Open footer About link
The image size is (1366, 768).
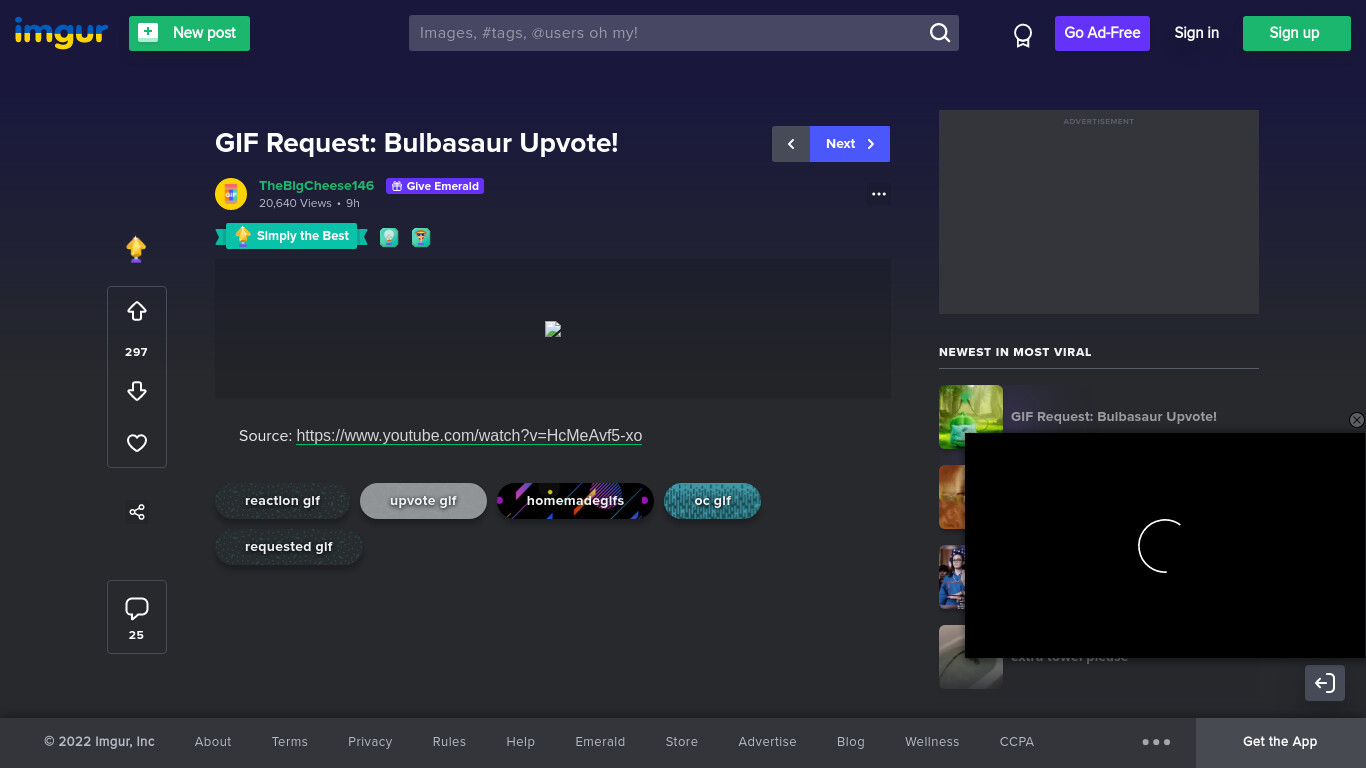point(213,742)
